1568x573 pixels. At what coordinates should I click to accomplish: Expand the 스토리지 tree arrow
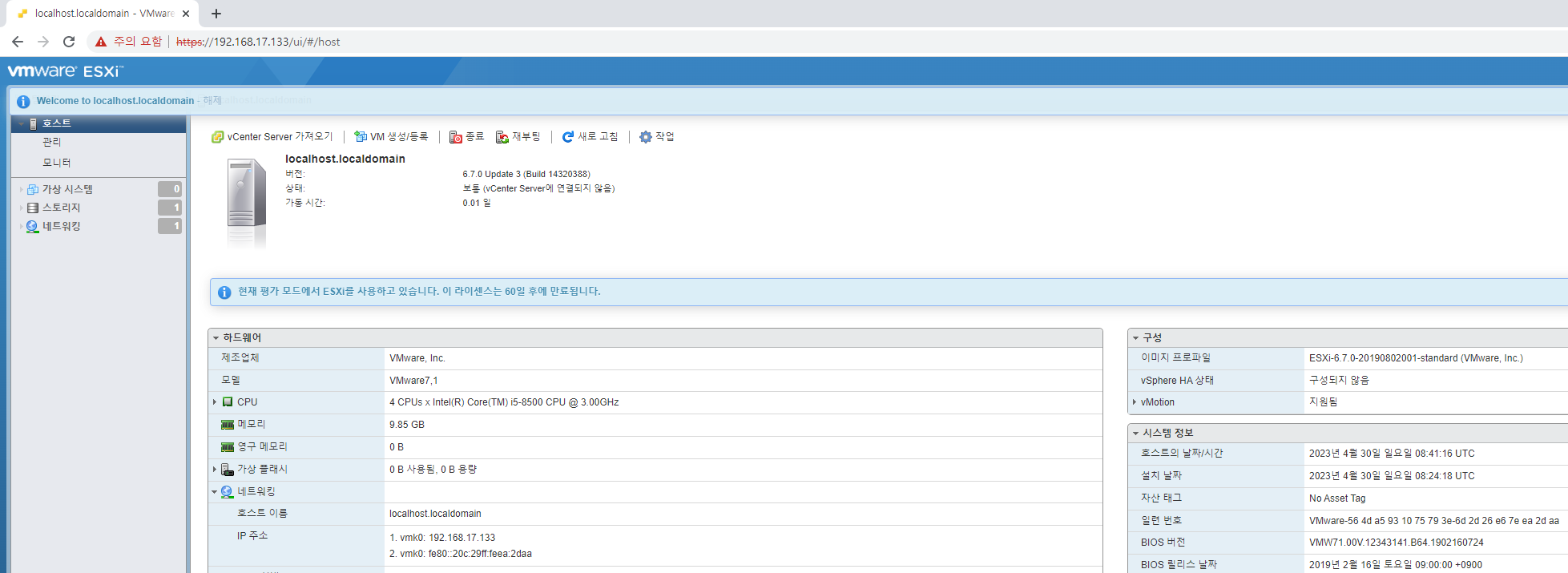pos(21,208)
